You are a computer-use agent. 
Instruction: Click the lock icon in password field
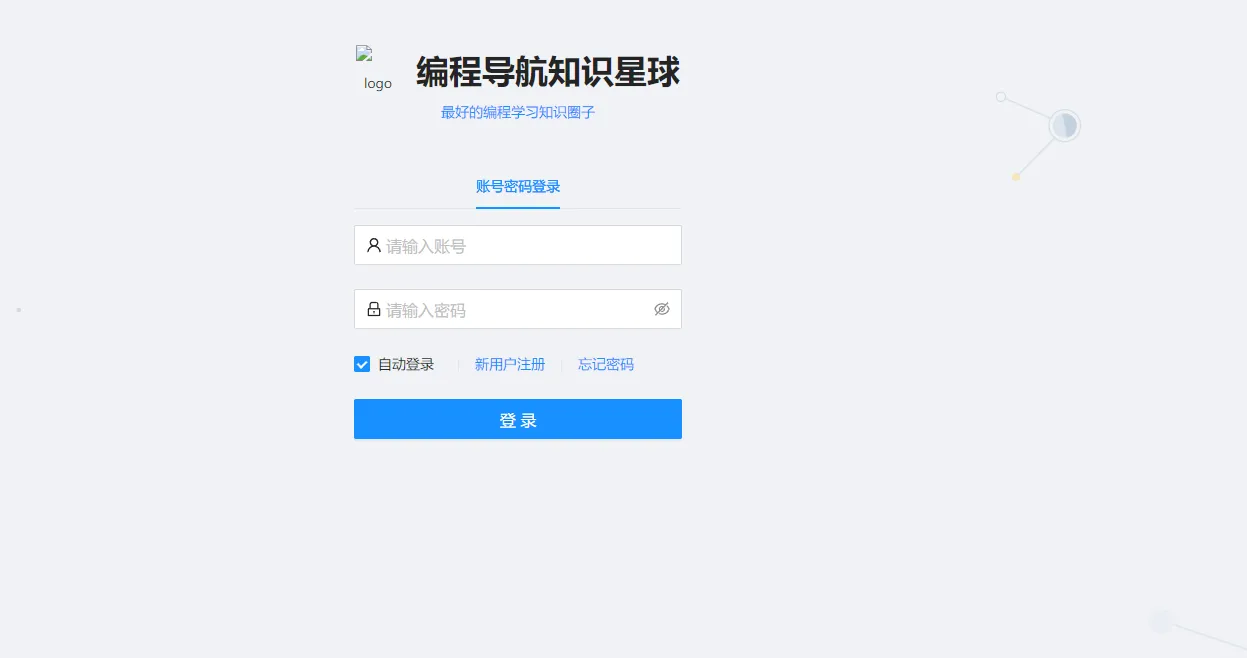click(373, 309)
